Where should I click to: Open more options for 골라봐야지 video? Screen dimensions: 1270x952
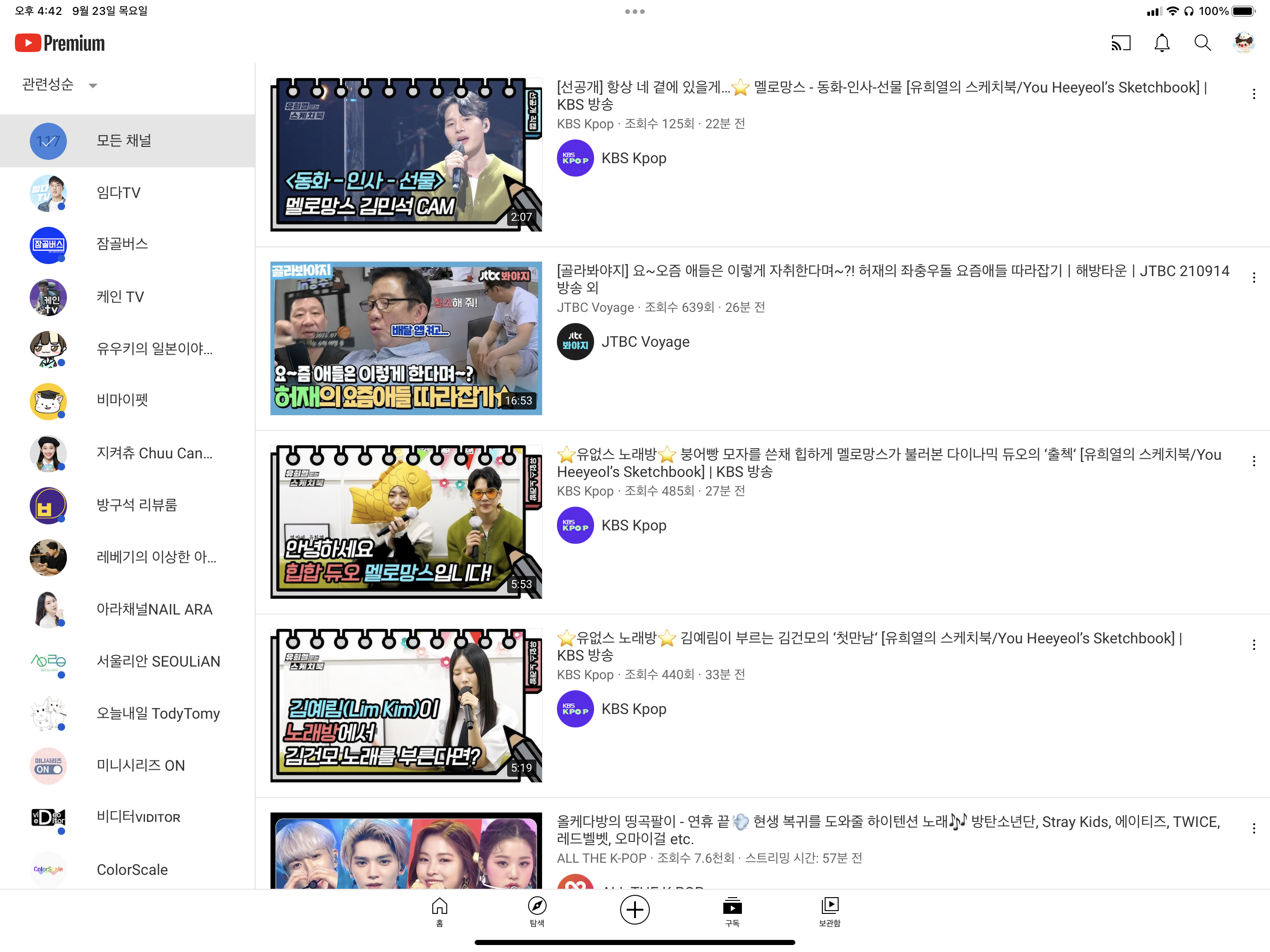[x=1253, y=278]
